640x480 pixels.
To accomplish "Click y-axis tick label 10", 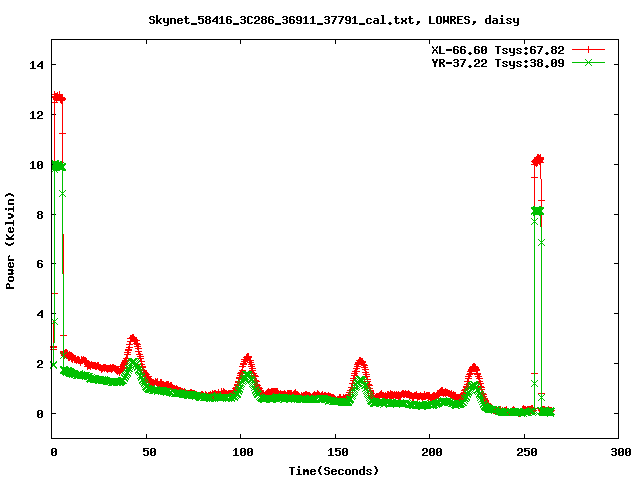I will 37,165.
